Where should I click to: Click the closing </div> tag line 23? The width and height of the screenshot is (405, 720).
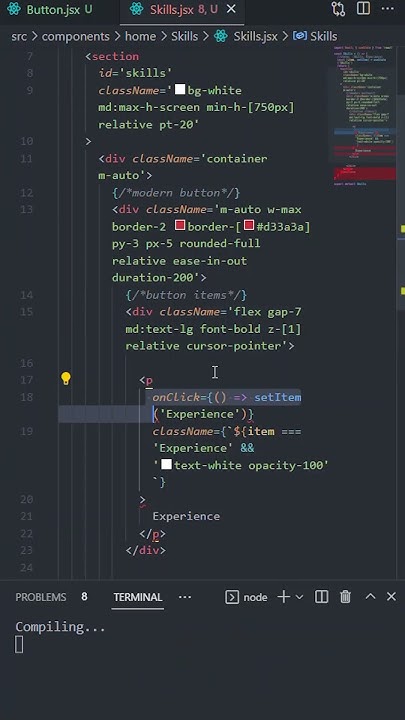click(146, 550)
